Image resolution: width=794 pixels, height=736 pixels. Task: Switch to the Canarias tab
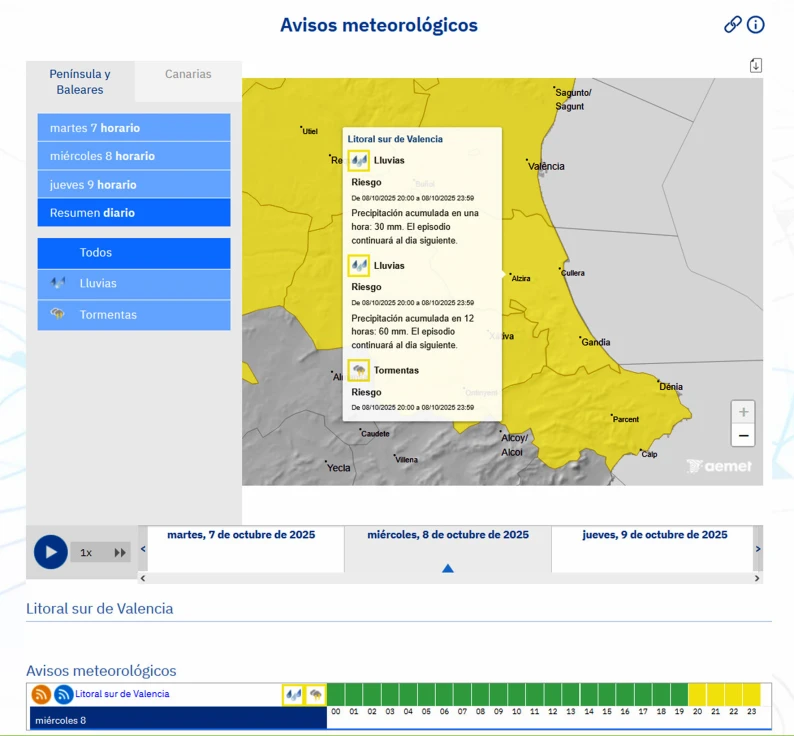(x=188, y=74)
